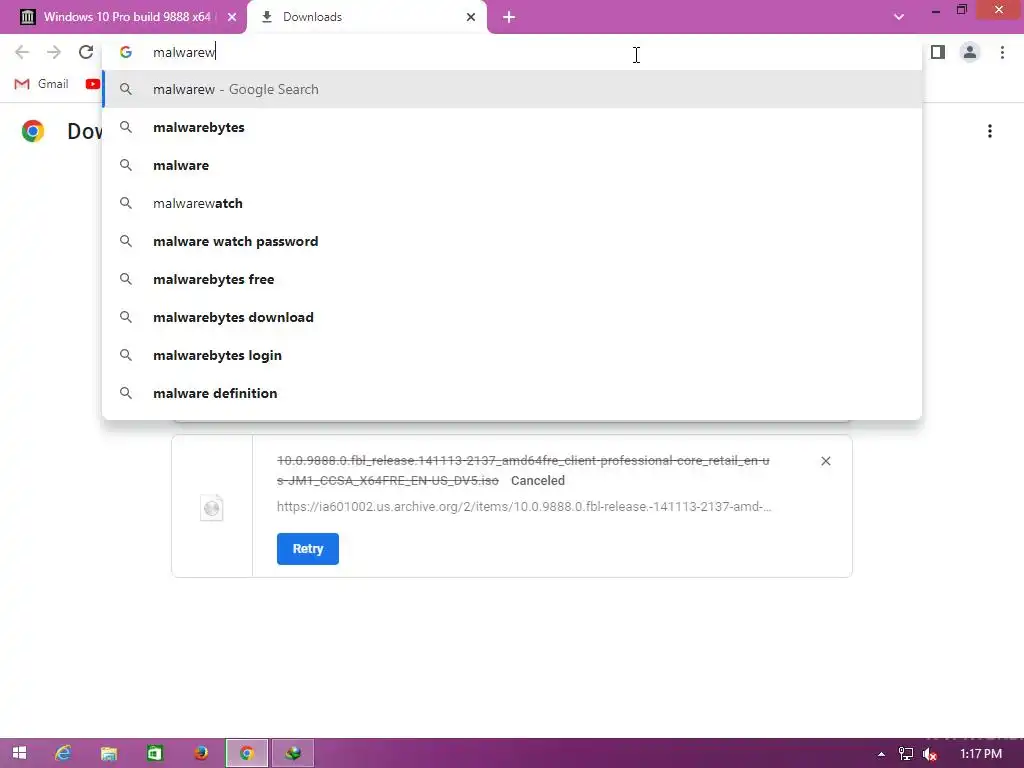This screenshot has height=768, width=1024.
Task: Choose the 'malware' suggestion
Action: click(x=512, y=165)
